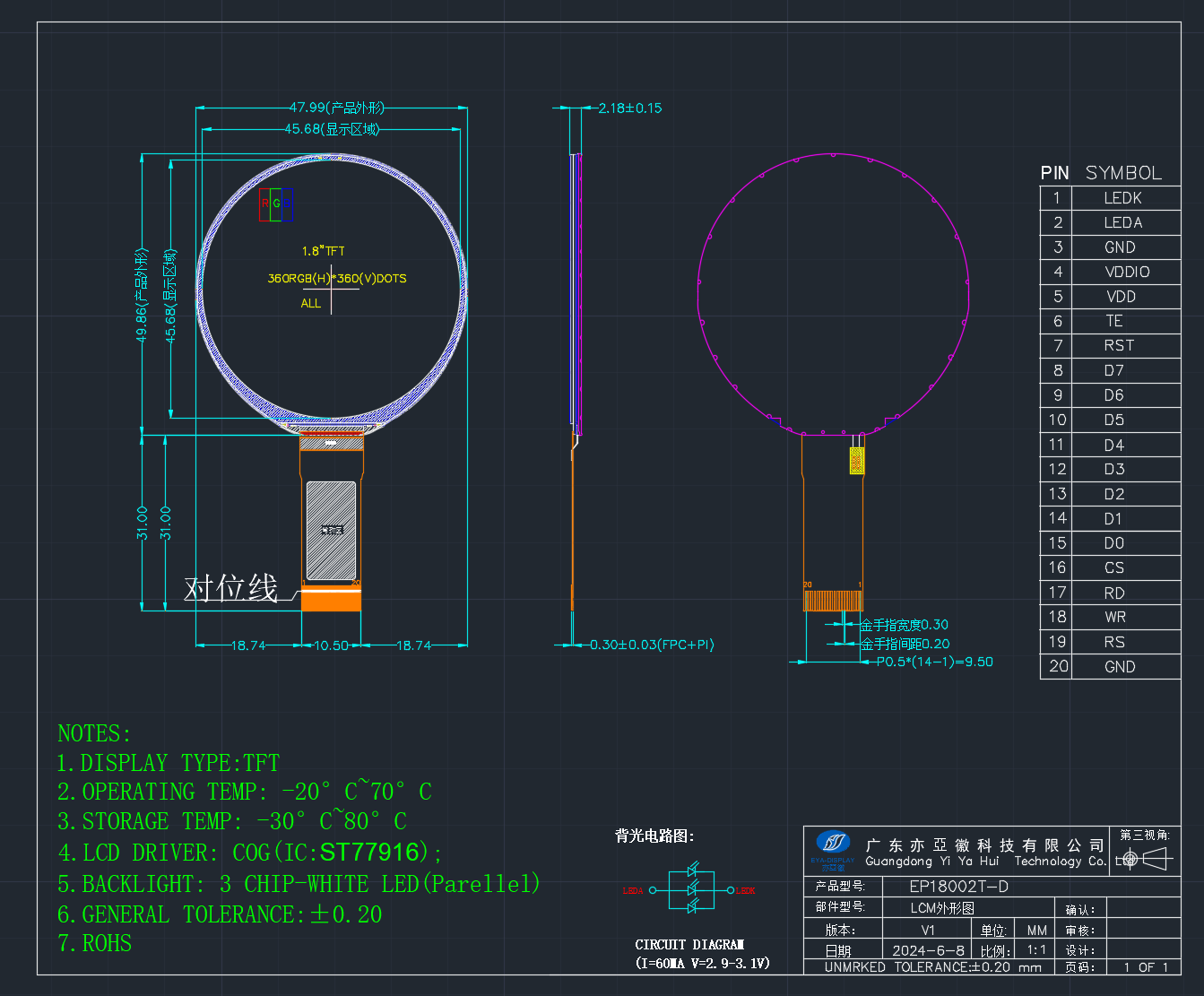This screenshot has width=1204, height=996.
Task: Select CS in pin 16 row
Action: 1114,567
